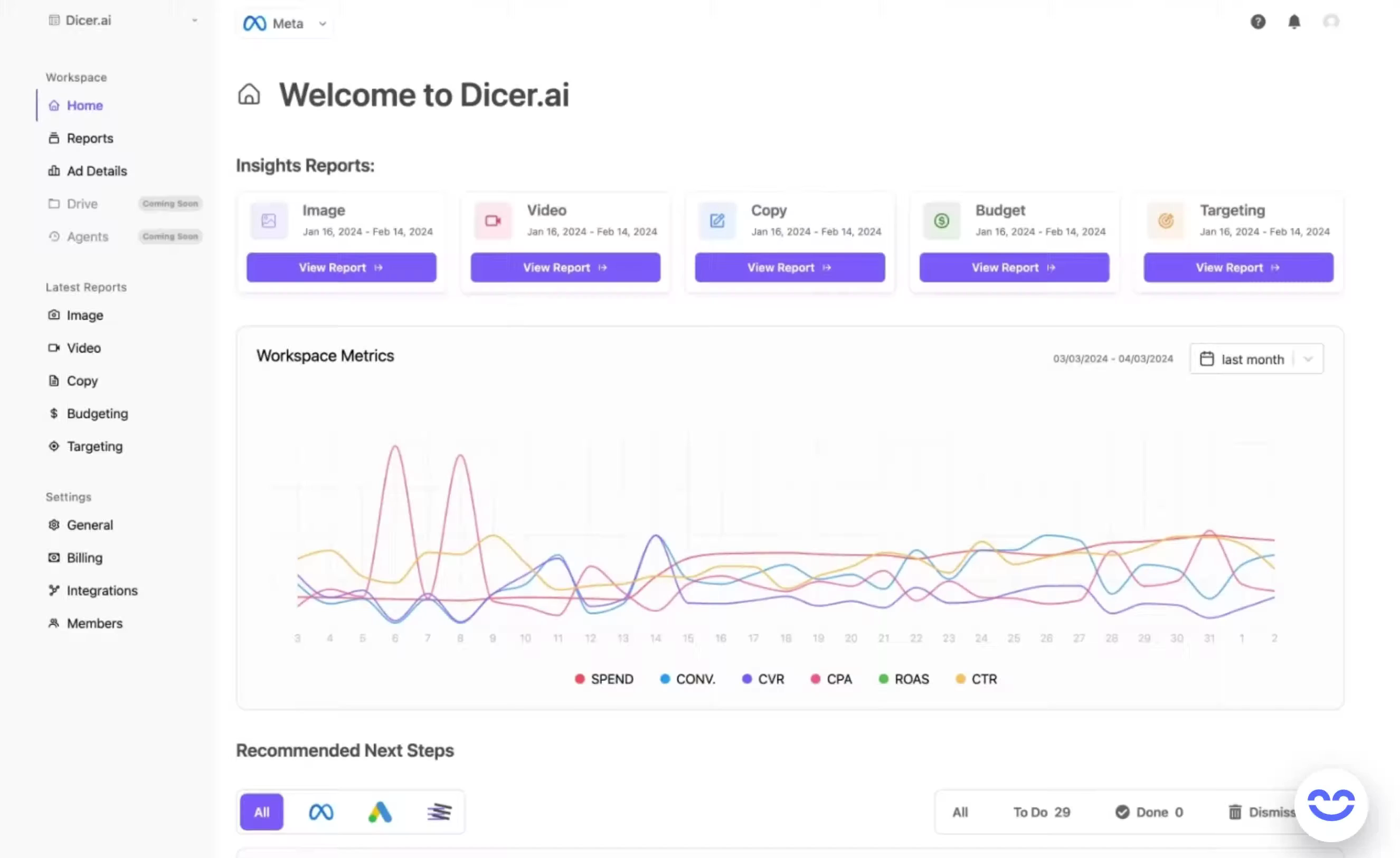Screen dimensions: 1400x858
Task: Open Integrations settings
Action: pyautogui.click(x=102, y=591)
